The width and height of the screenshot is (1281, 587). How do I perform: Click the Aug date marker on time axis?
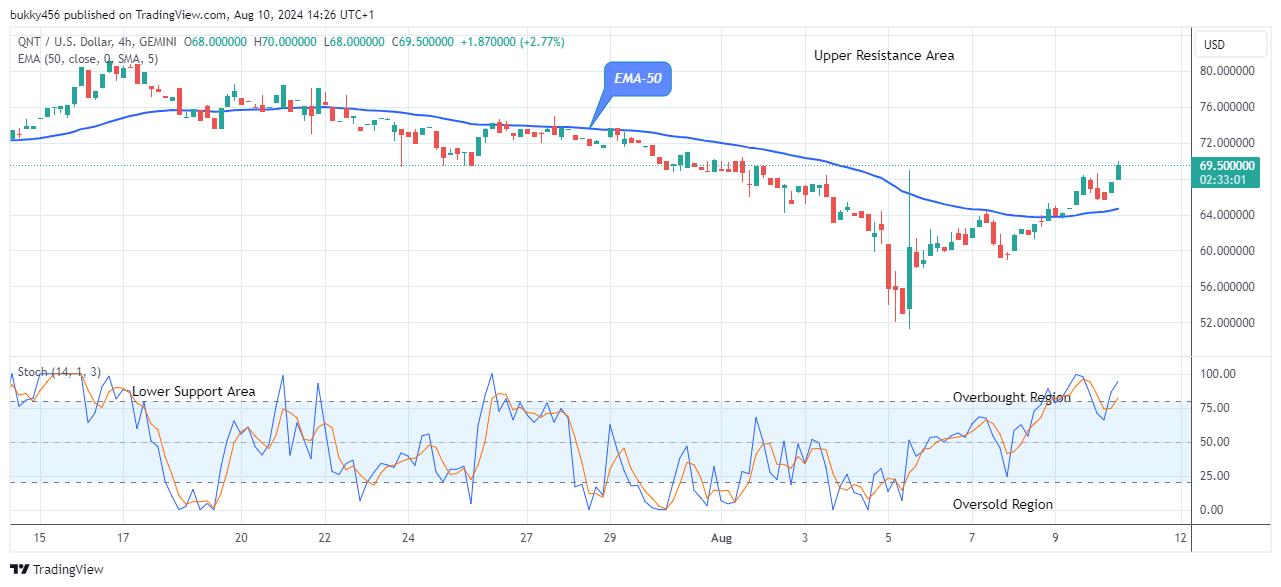click(721, 538)
